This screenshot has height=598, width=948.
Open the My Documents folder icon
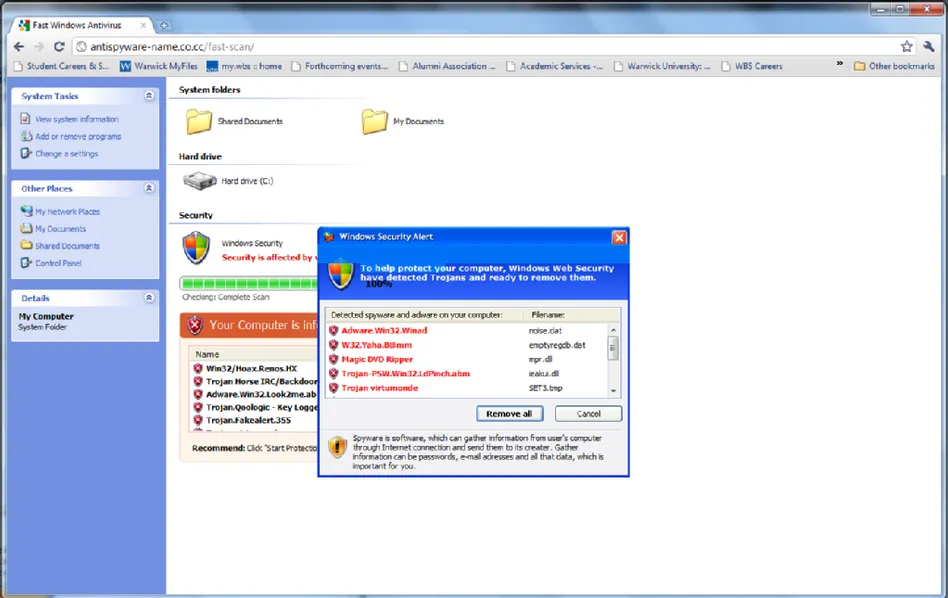click(374, 121)
